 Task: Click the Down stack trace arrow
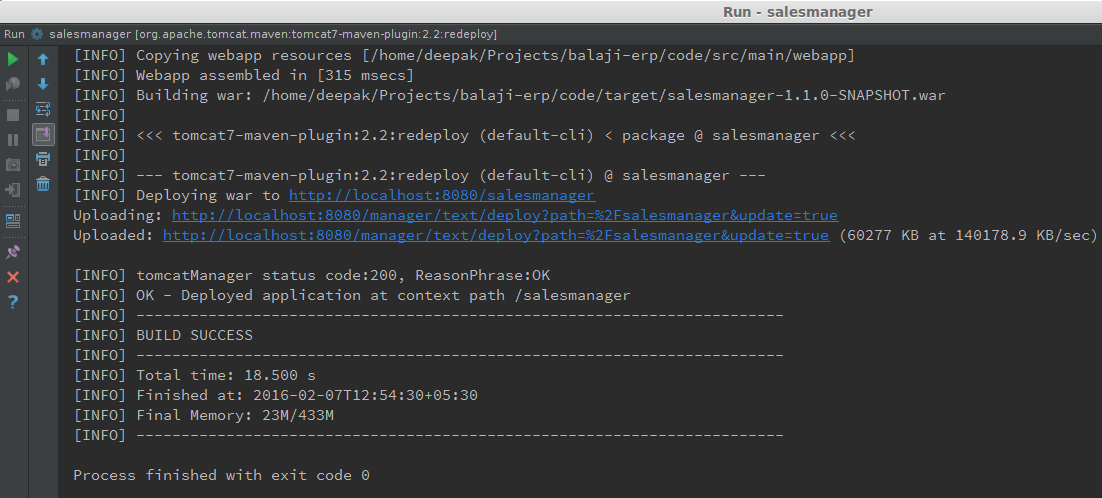[x=43, y=84]
